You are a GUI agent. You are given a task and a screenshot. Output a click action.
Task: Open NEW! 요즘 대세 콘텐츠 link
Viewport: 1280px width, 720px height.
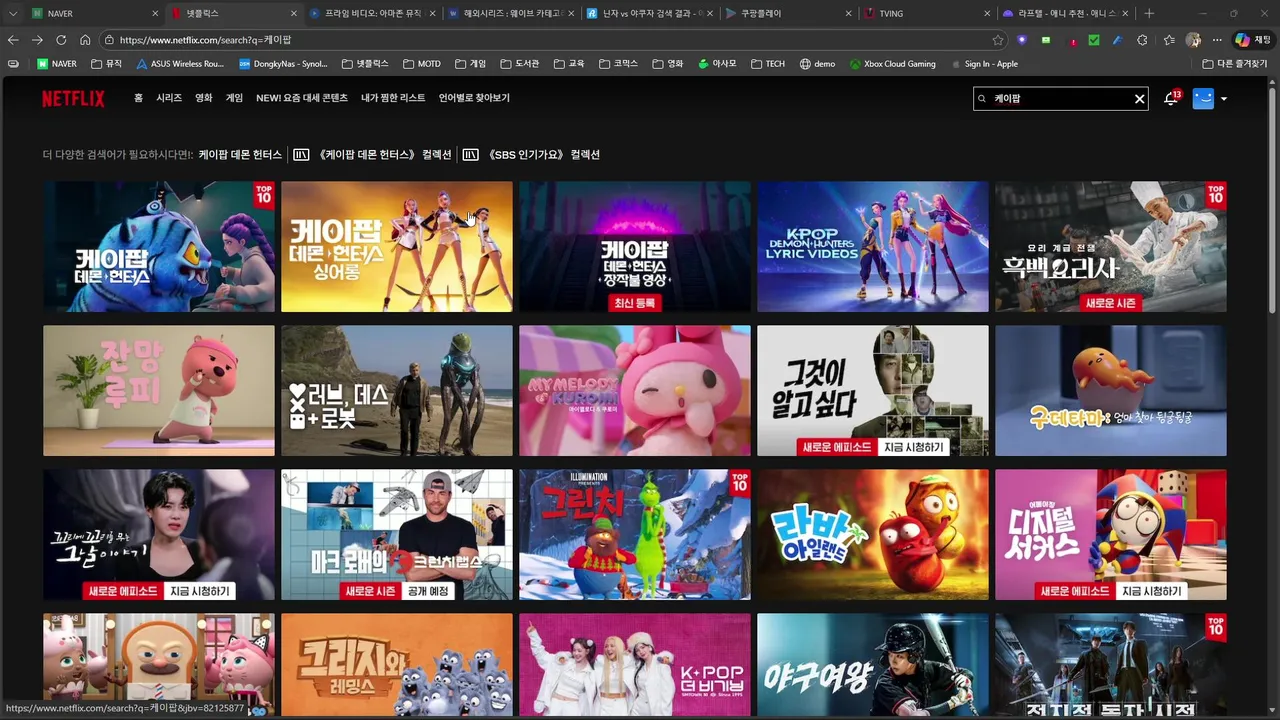point(302,98)
